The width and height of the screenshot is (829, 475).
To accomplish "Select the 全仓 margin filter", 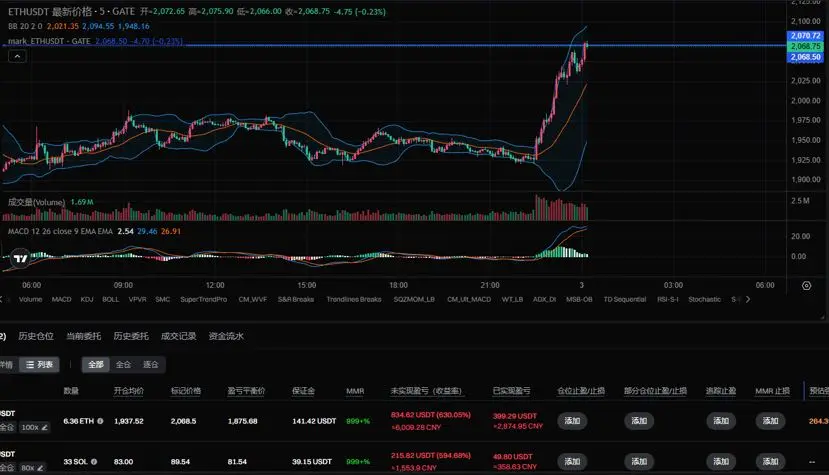I will [x=123, y=364].
